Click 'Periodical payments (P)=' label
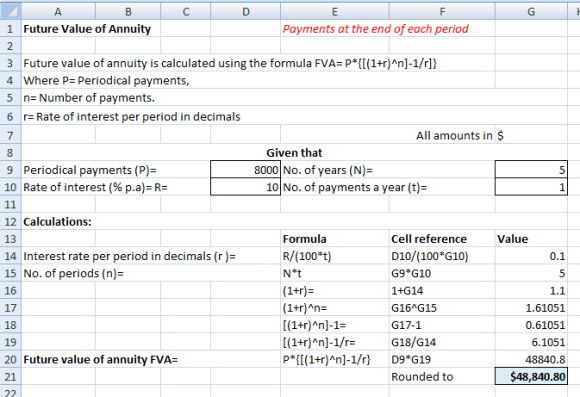The height and width of the screenshot is (397, 580). pos(90,170)
